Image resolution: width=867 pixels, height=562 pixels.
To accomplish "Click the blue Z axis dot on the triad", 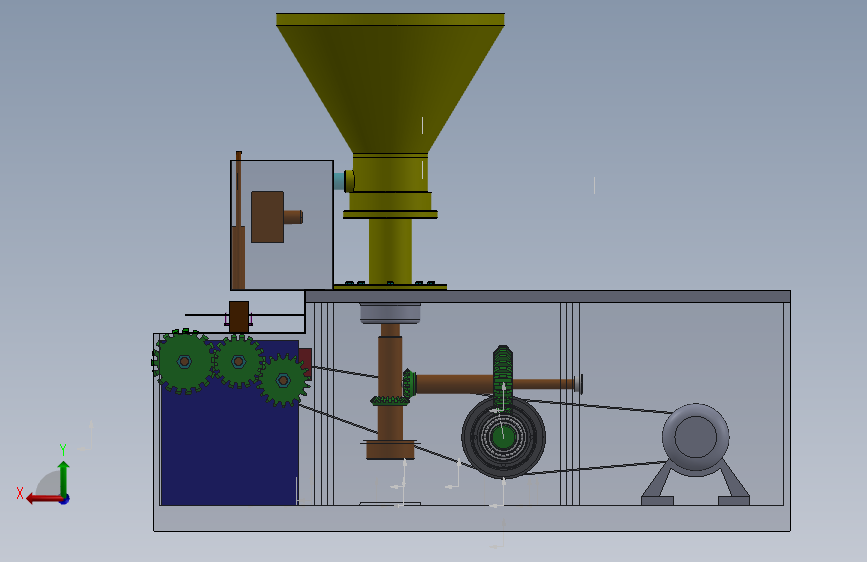I will 65,499.
